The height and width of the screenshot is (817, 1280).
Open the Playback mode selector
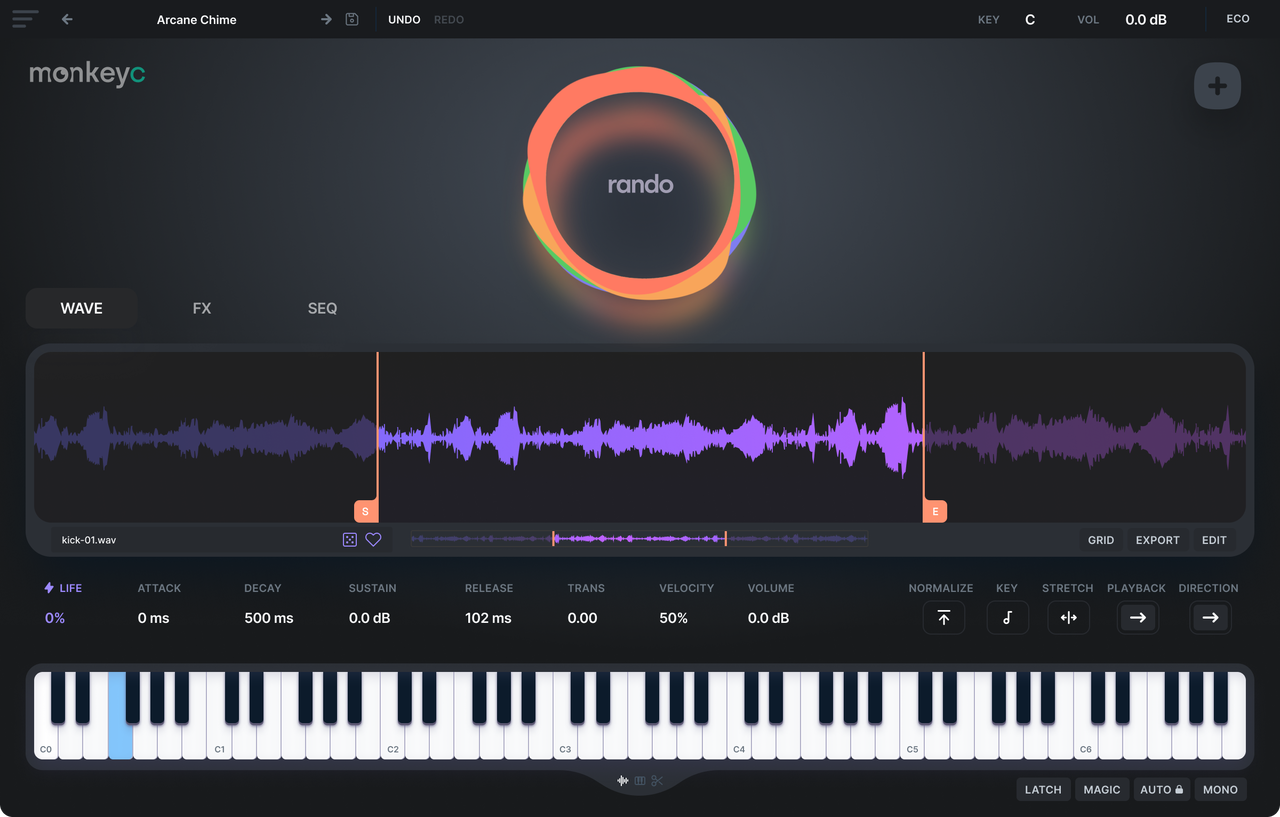coord(1137,618)
